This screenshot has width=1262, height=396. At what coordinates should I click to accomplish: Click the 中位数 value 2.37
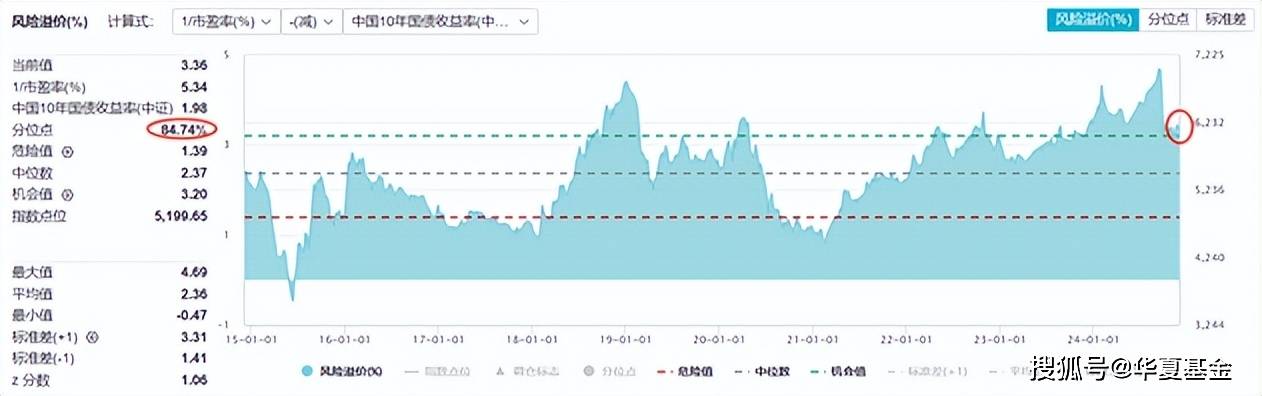[193, 174]
